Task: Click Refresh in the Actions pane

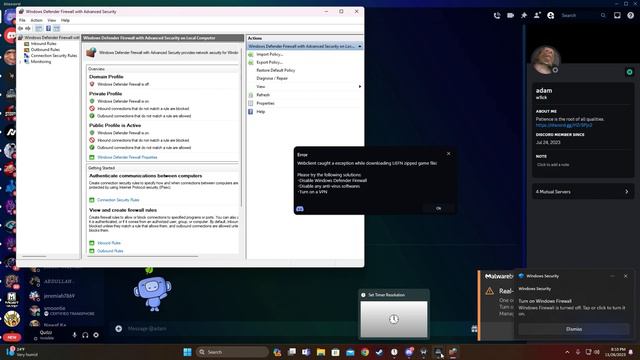Action: [x=263, y=95]
